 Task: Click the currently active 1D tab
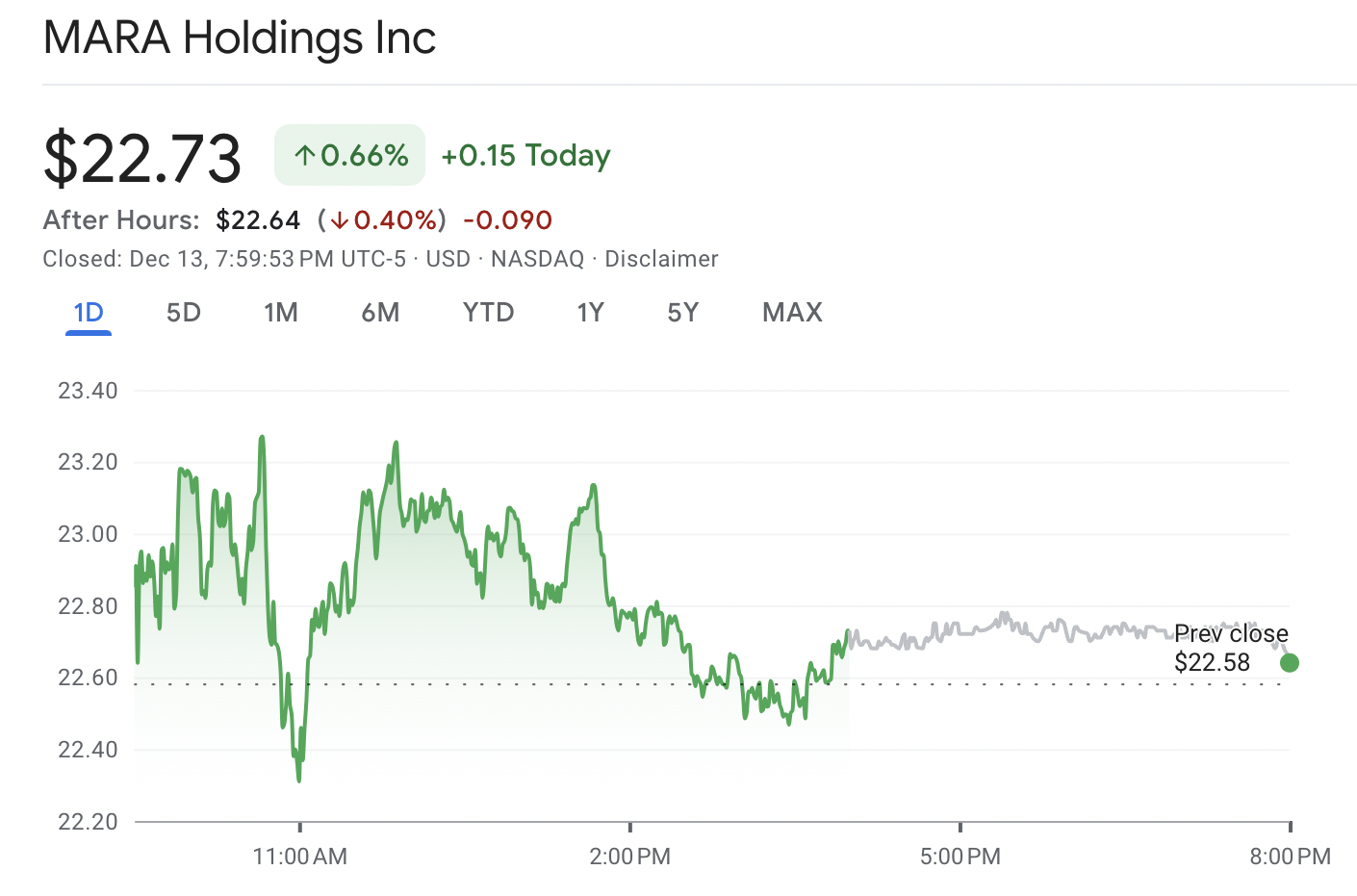click(x=88, y=312)
